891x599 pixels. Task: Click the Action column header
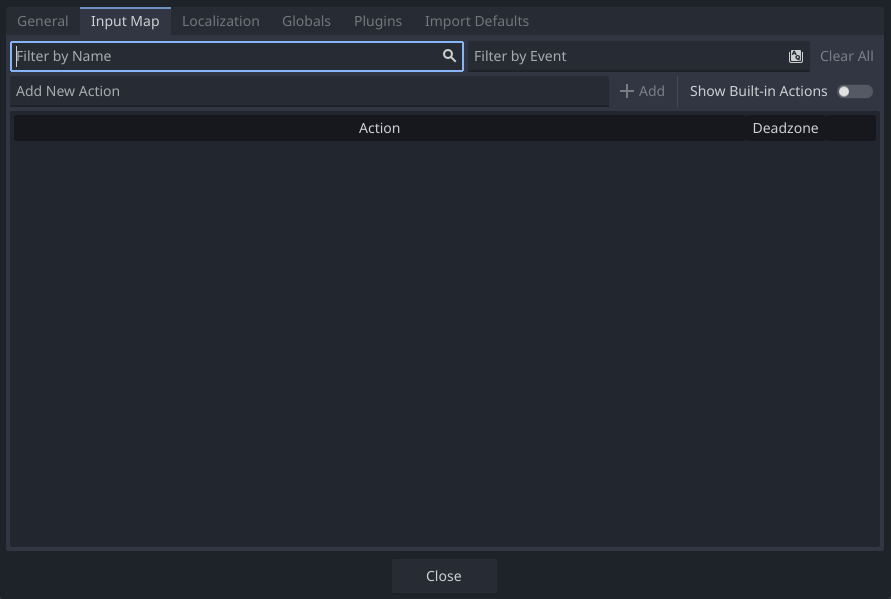379,128
